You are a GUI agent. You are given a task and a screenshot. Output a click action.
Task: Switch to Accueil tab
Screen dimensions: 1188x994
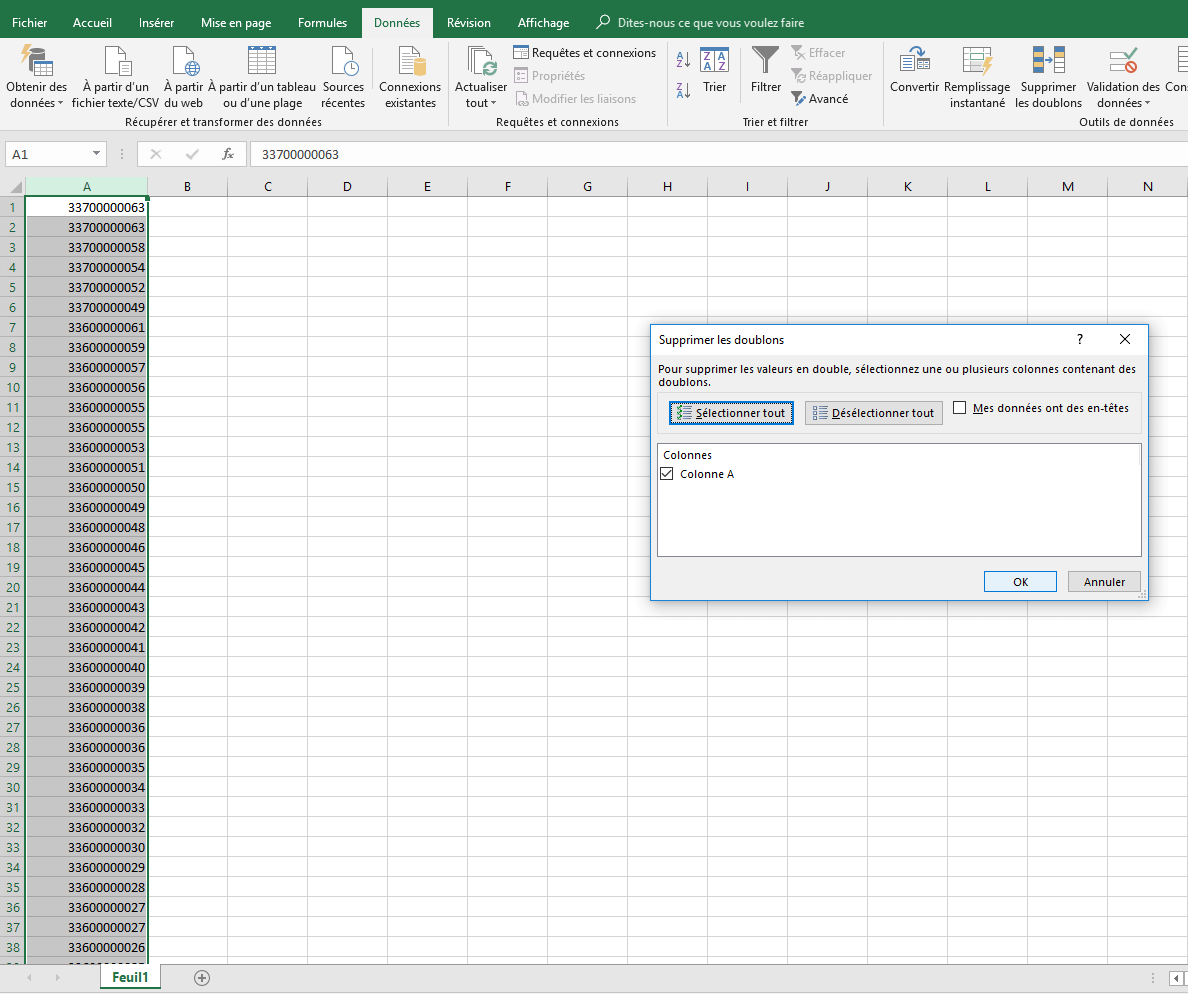(x=92, y=23)
